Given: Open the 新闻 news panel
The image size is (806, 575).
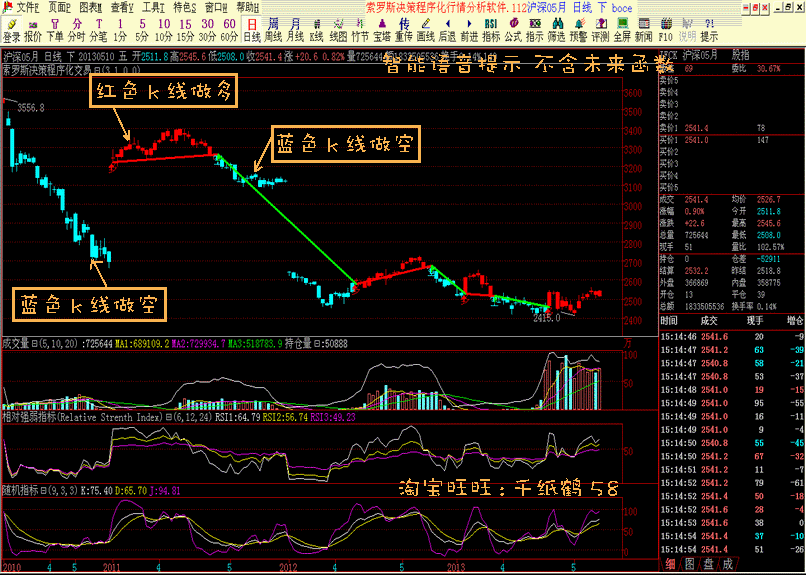Looking at the screenshot, I should click(x=644, y=30).
